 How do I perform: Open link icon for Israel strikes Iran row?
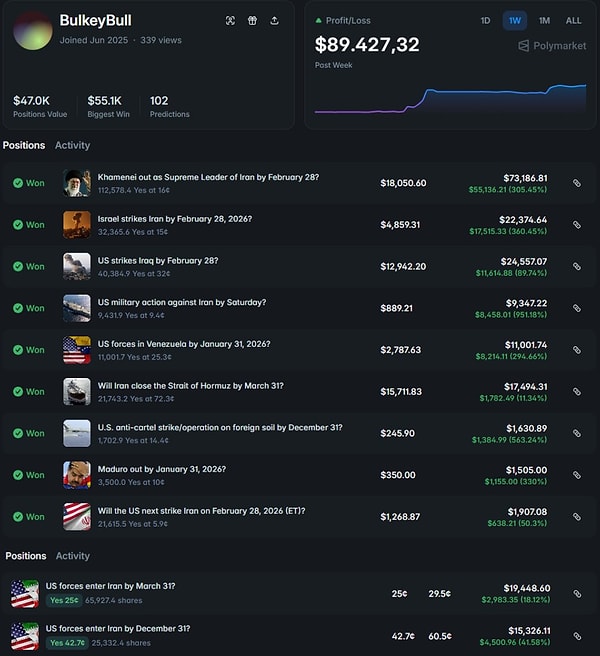coord(577,225)
